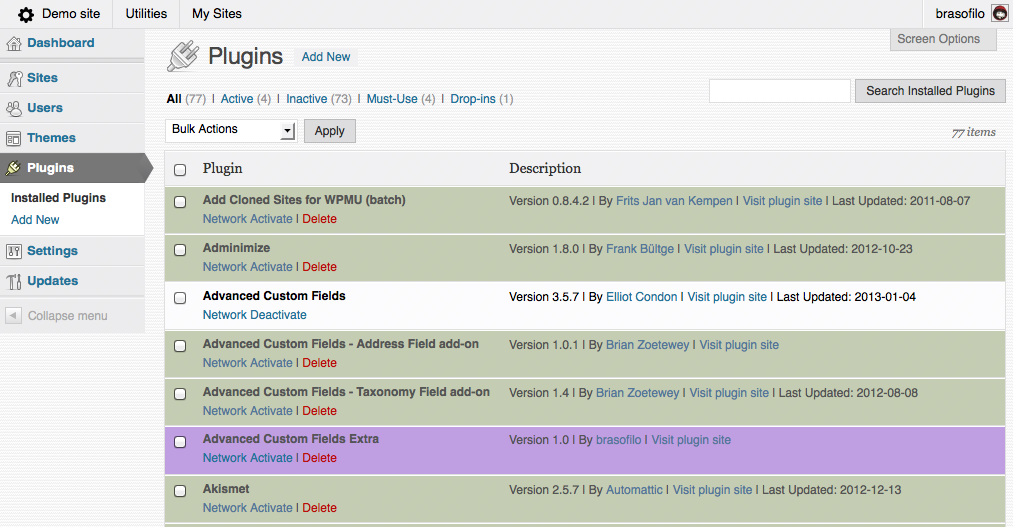The height and width of the screenshot is (527, 1013).
Task: Click the Sites key icon in sidebar
Action: (x=14, y=78)
